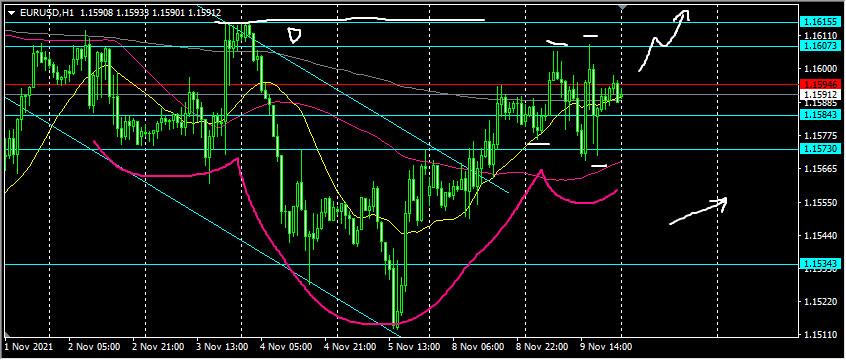Click the 1.16073 cyan price label
Screen dimensions: 846x360
tap(820, 46)
